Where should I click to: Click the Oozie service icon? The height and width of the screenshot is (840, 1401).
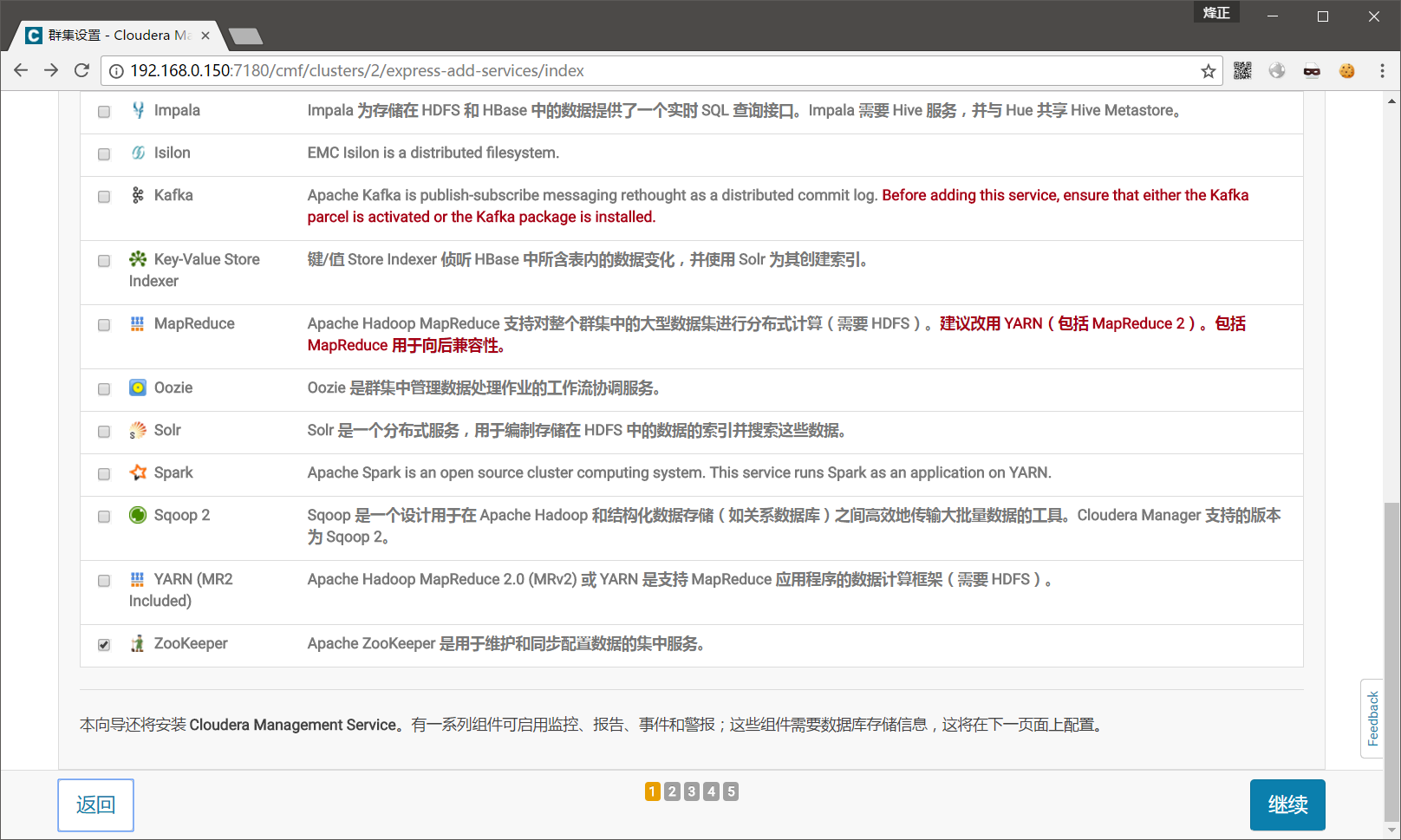click(138, 387)
